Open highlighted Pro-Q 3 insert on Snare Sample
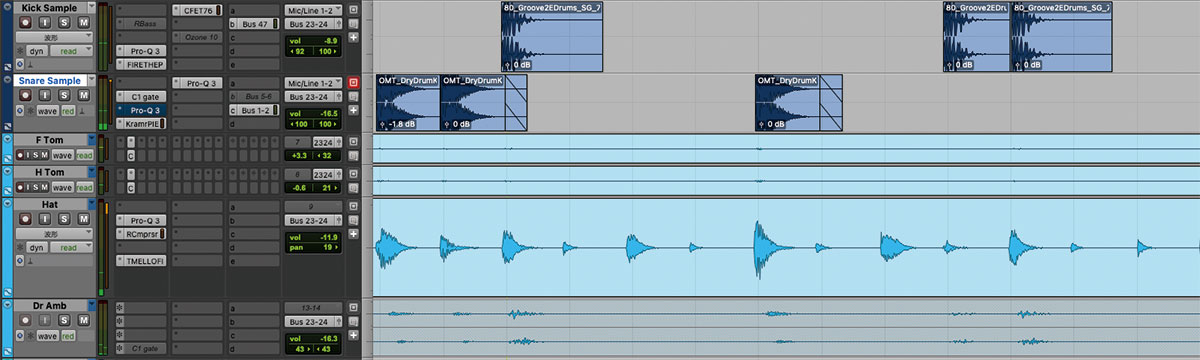The height and width of the screenshot is (360, 1200). point(141,110)
